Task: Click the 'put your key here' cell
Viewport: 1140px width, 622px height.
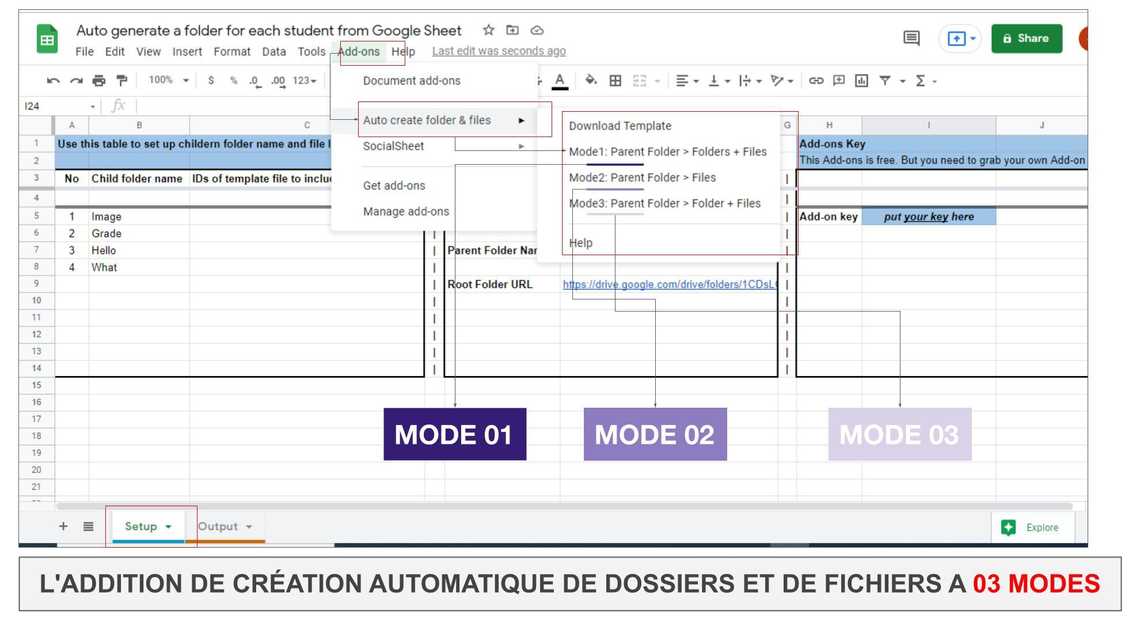Action: [x=928, y=217]
